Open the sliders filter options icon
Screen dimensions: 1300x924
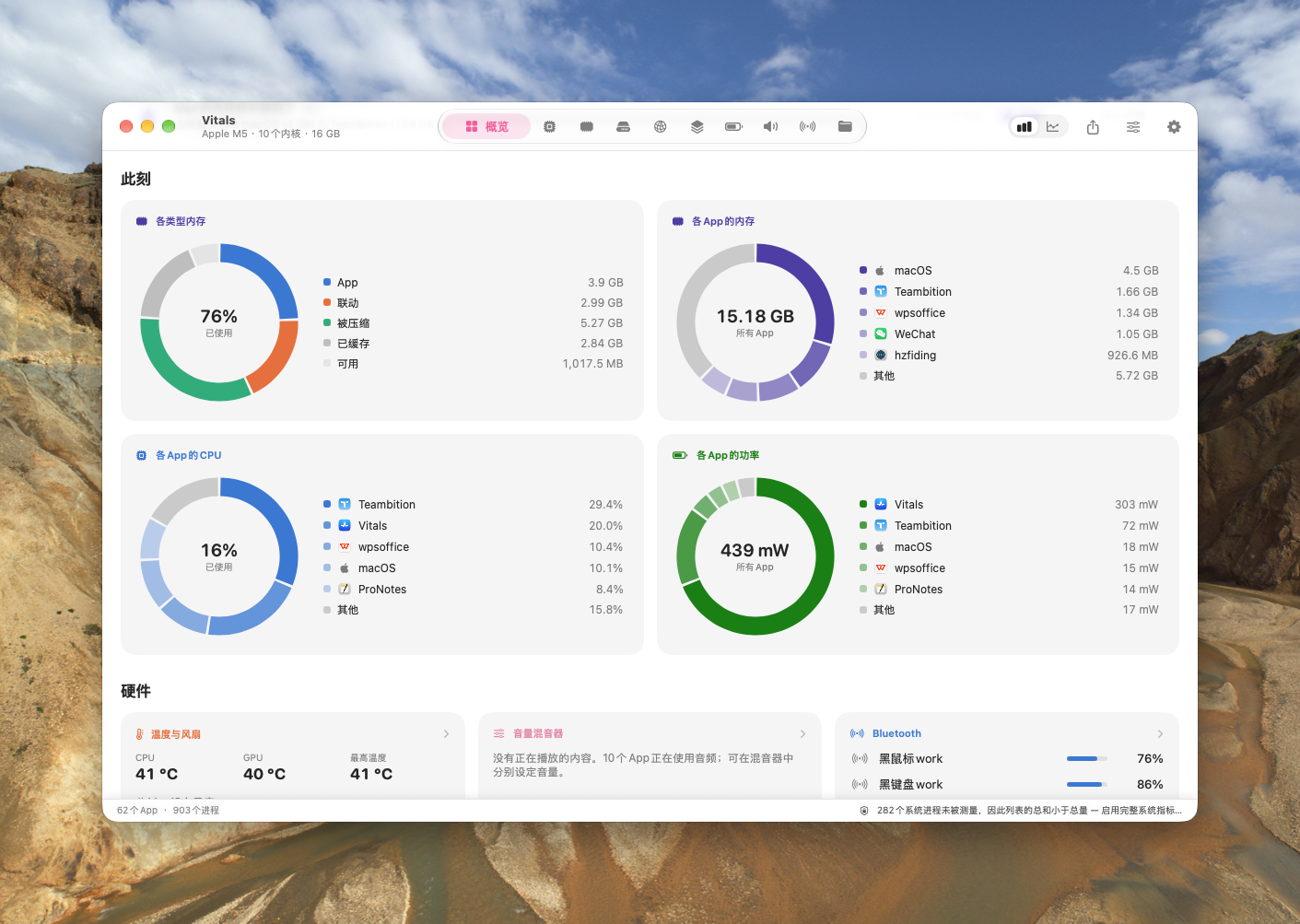pos(1133,127)
